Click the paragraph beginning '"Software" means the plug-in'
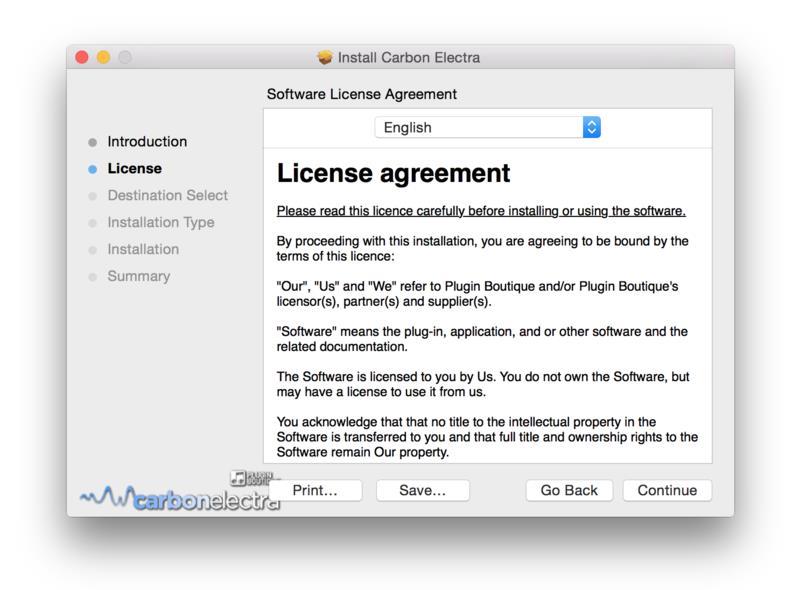Viewport: 800px width, 590px height. (482, 339)
